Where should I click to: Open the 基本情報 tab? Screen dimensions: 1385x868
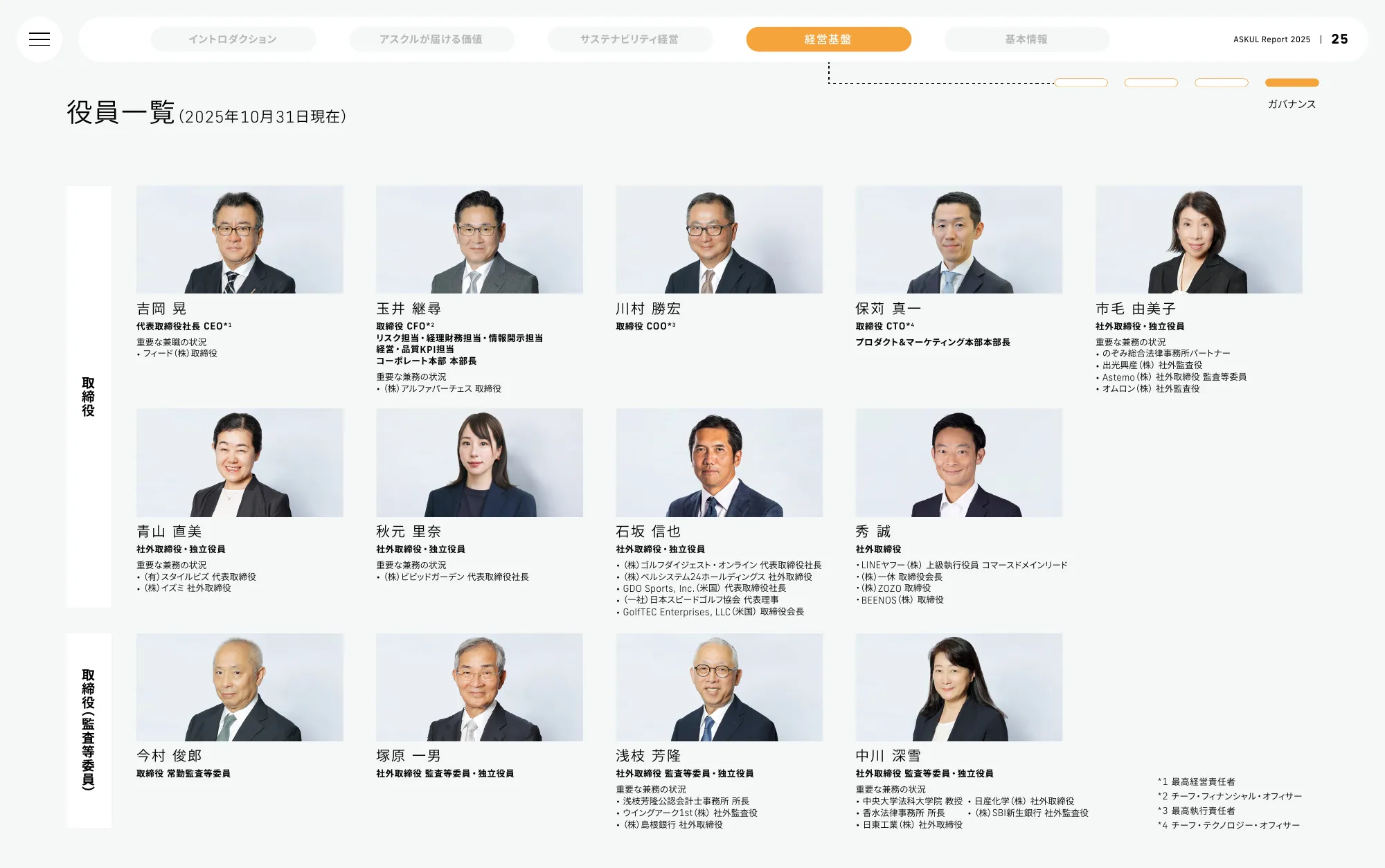click(x=1026, y=39)
